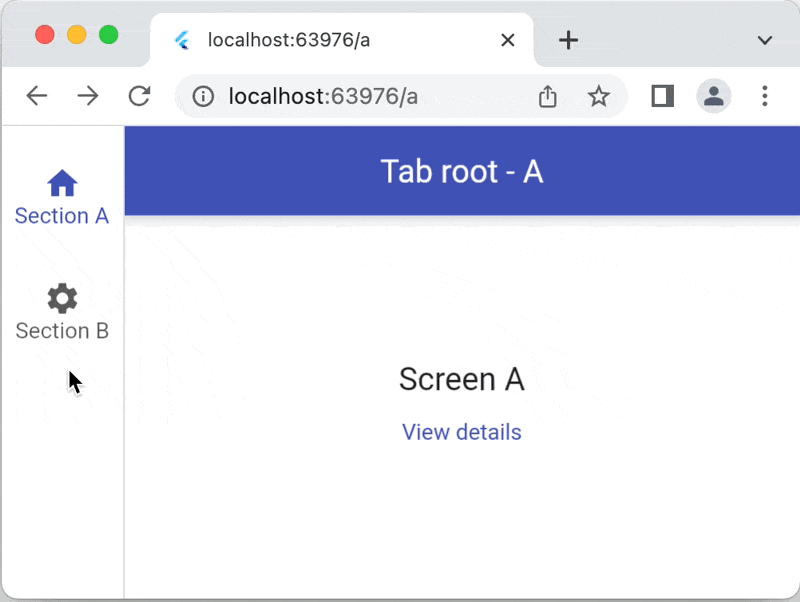
Task: Expand the tab strip chevron dropdown
Action: (x=764, y=40)
